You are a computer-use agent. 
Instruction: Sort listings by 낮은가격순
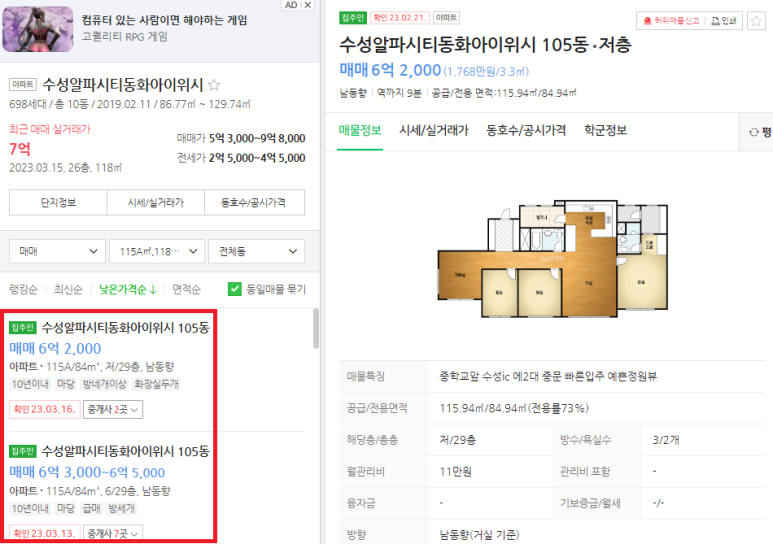tap(128, 289)
